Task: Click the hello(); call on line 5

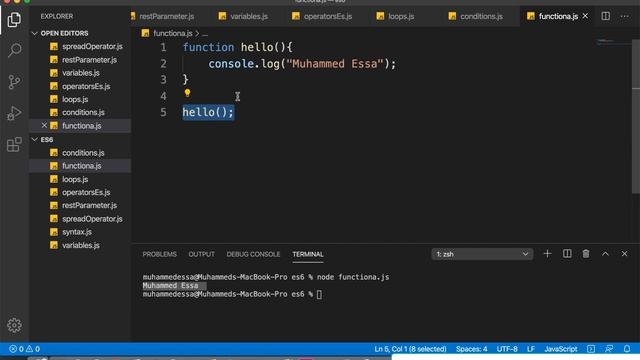Action: (x=208, y=112)
